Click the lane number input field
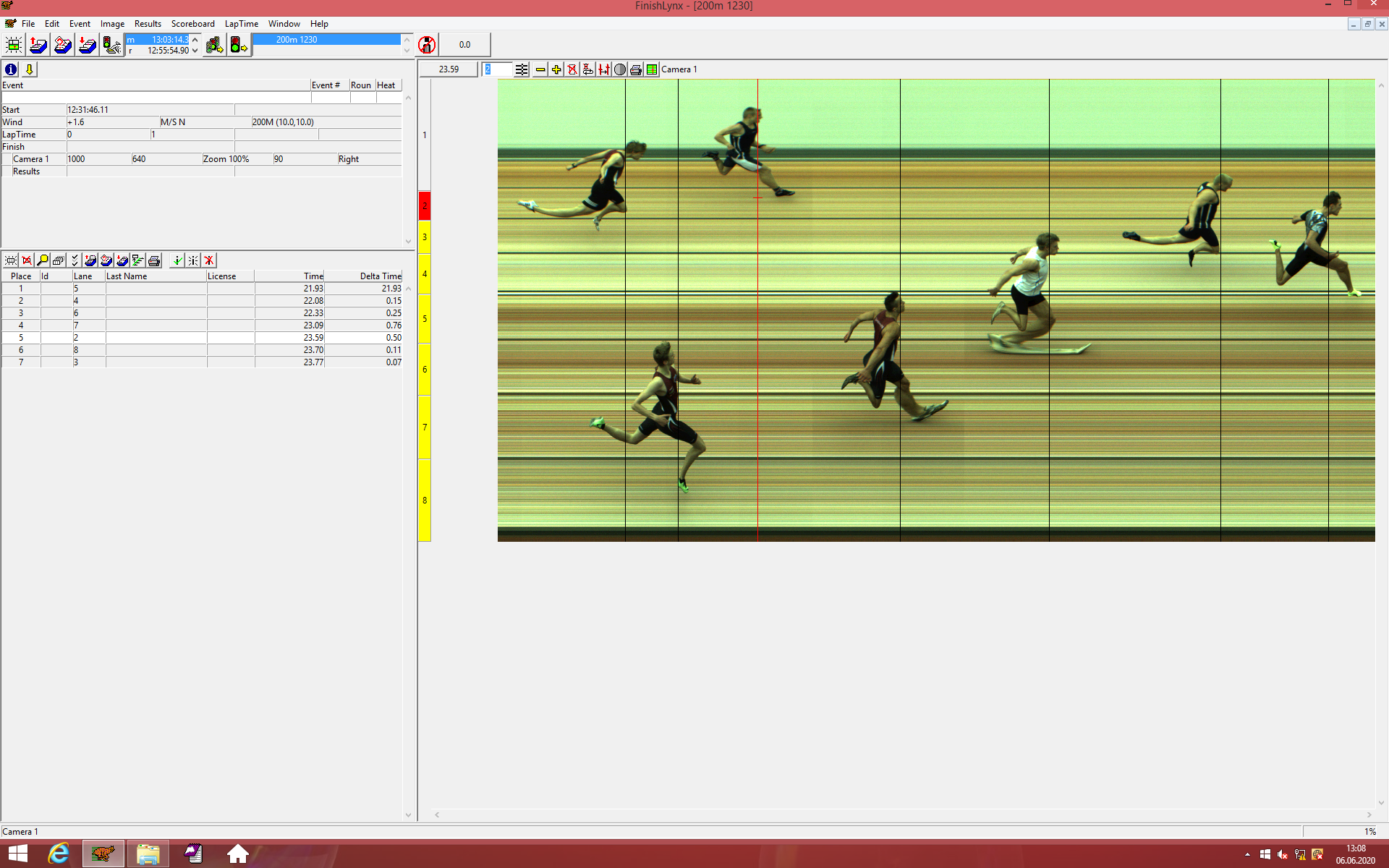1389x868 pixels. (497, 69)
